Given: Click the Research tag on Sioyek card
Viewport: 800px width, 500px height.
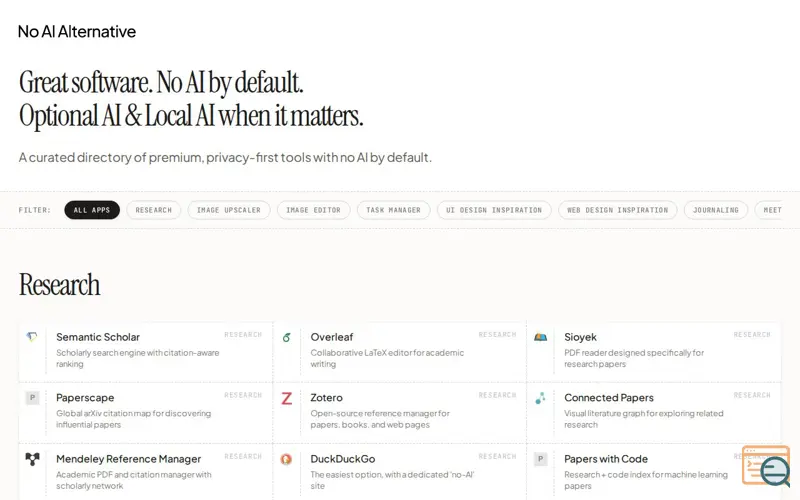Looking at the screenshot, I should [x=752, y=335].
